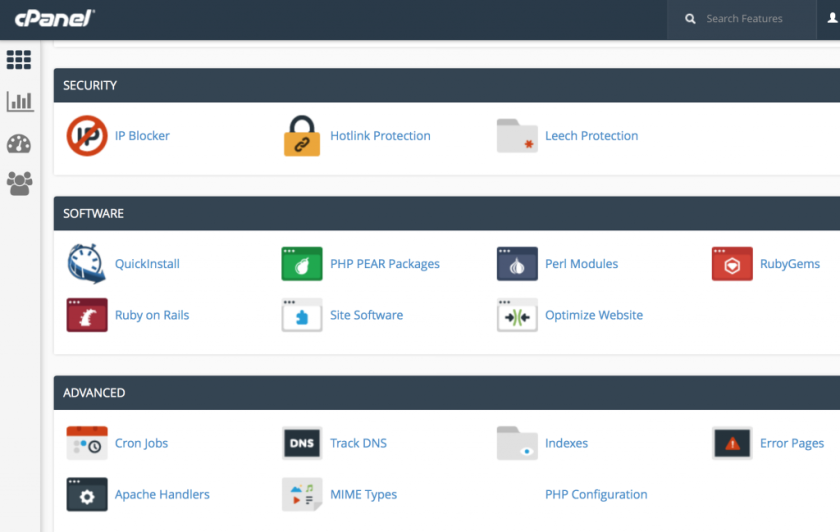Viewport: 840px width, 532px height.
Task: Click the Perl Modules onion icon
Action: 517,264
